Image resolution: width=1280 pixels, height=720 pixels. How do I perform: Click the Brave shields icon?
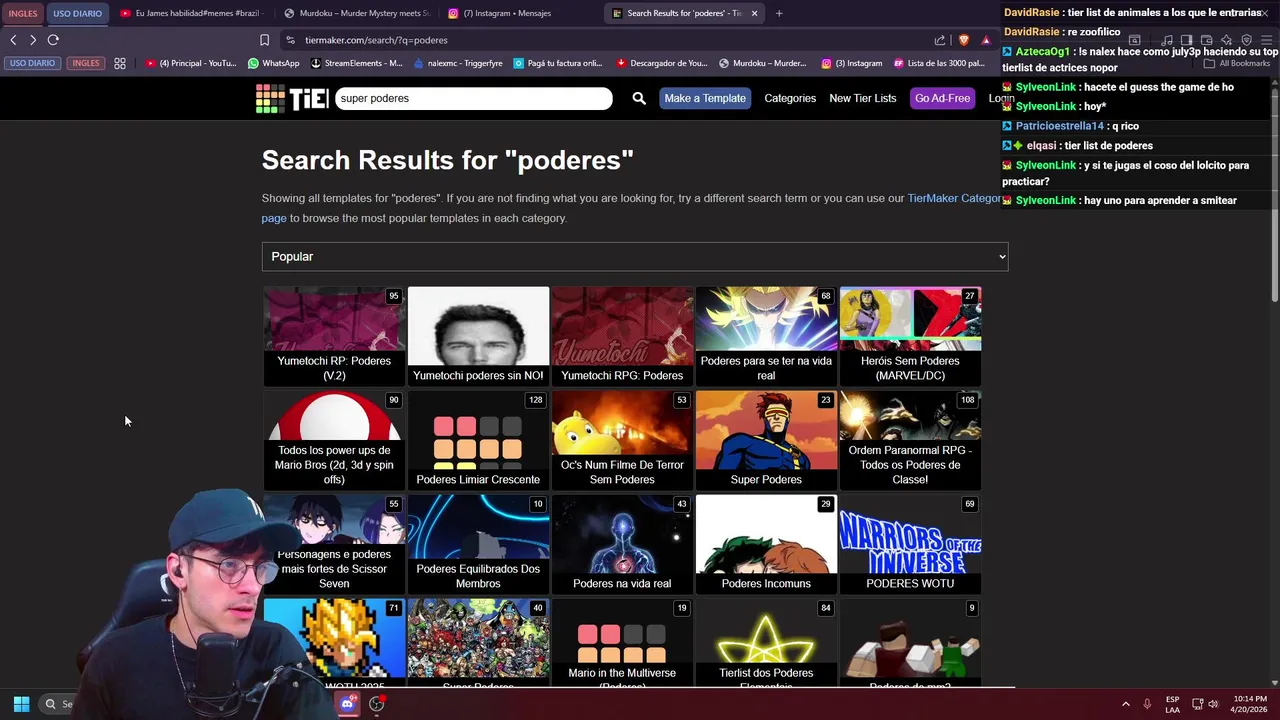coord(963,40)
